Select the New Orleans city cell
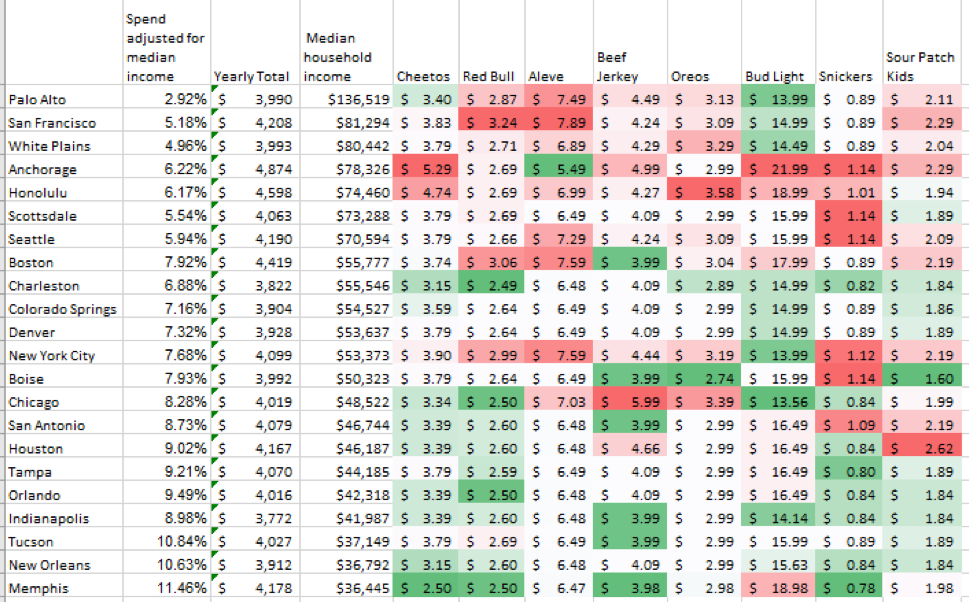 point(64,564)
